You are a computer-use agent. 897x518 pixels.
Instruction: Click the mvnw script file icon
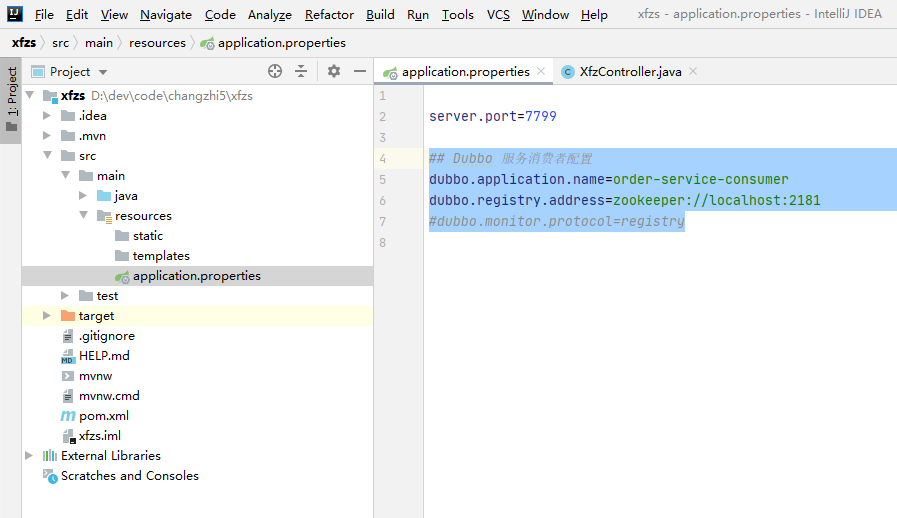click(68, 376)
